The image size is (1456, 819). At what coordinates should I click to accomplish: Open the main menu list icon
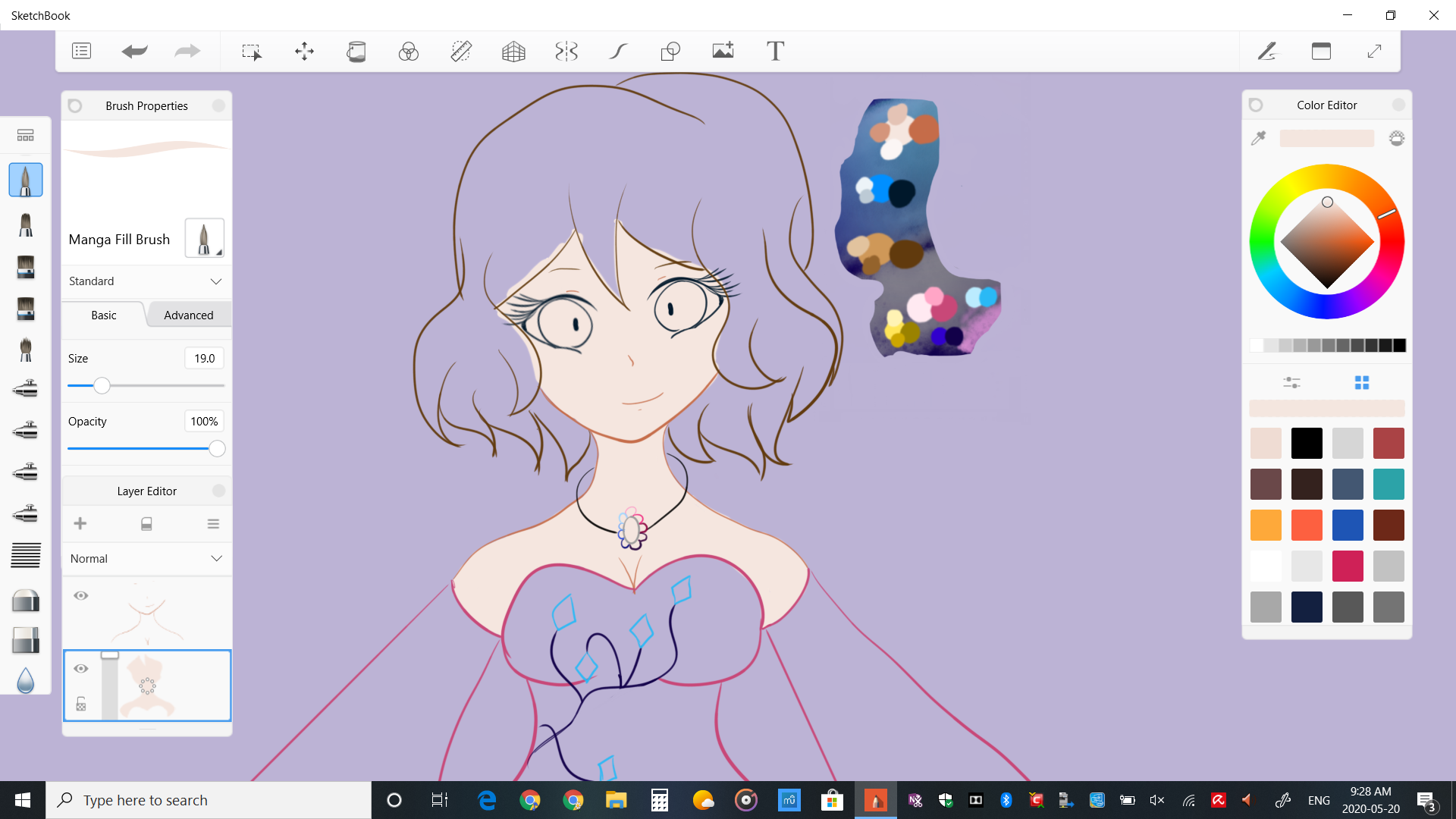tap(81, 51)
